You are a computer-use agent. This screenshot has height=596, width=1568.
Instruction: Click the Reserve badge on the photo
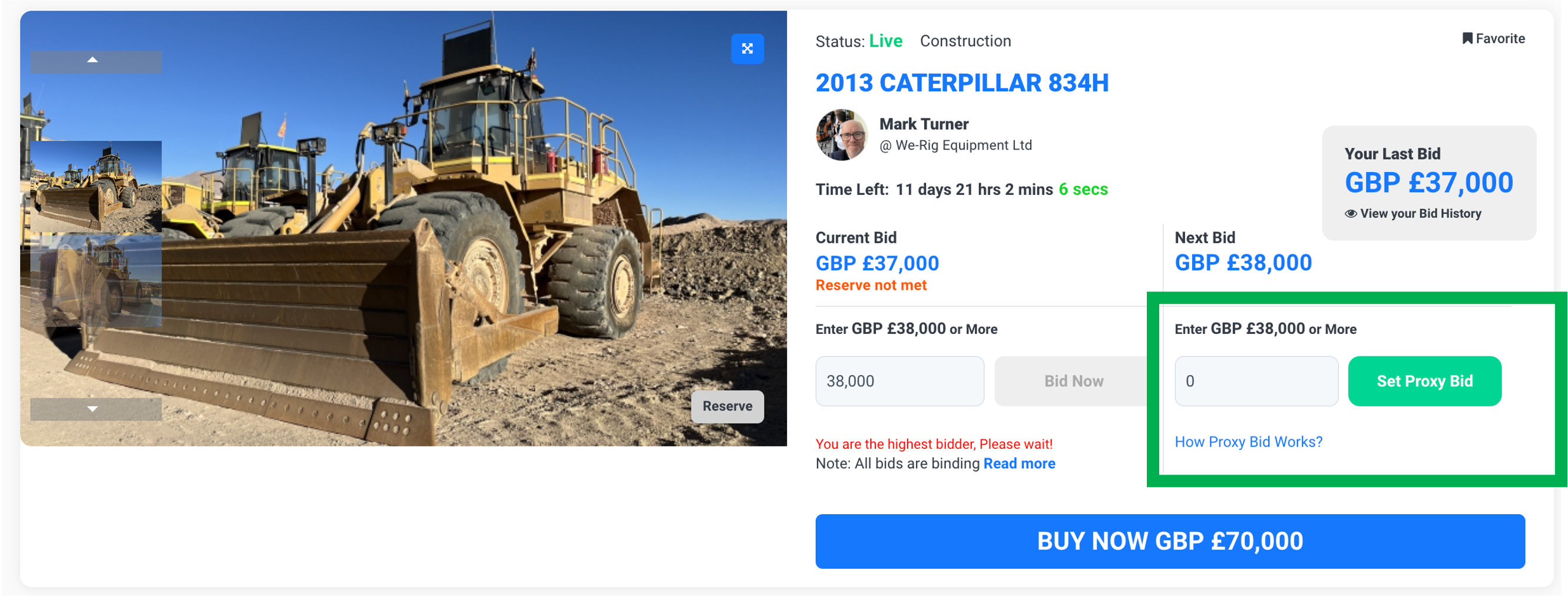click(727, 406)
